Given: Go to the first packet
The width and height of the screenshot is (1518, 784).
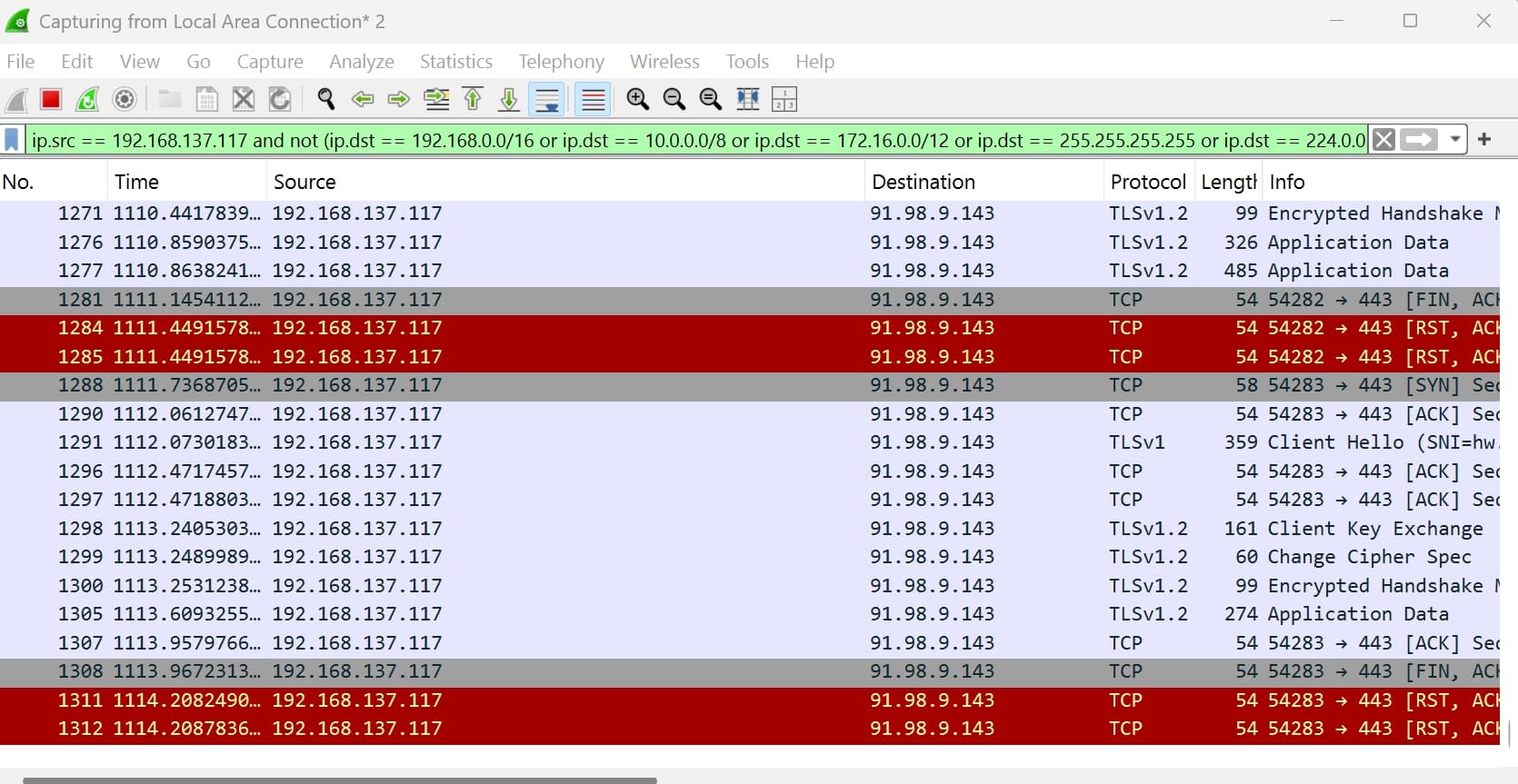Looking at the screenshot, I should click(473, 99).
